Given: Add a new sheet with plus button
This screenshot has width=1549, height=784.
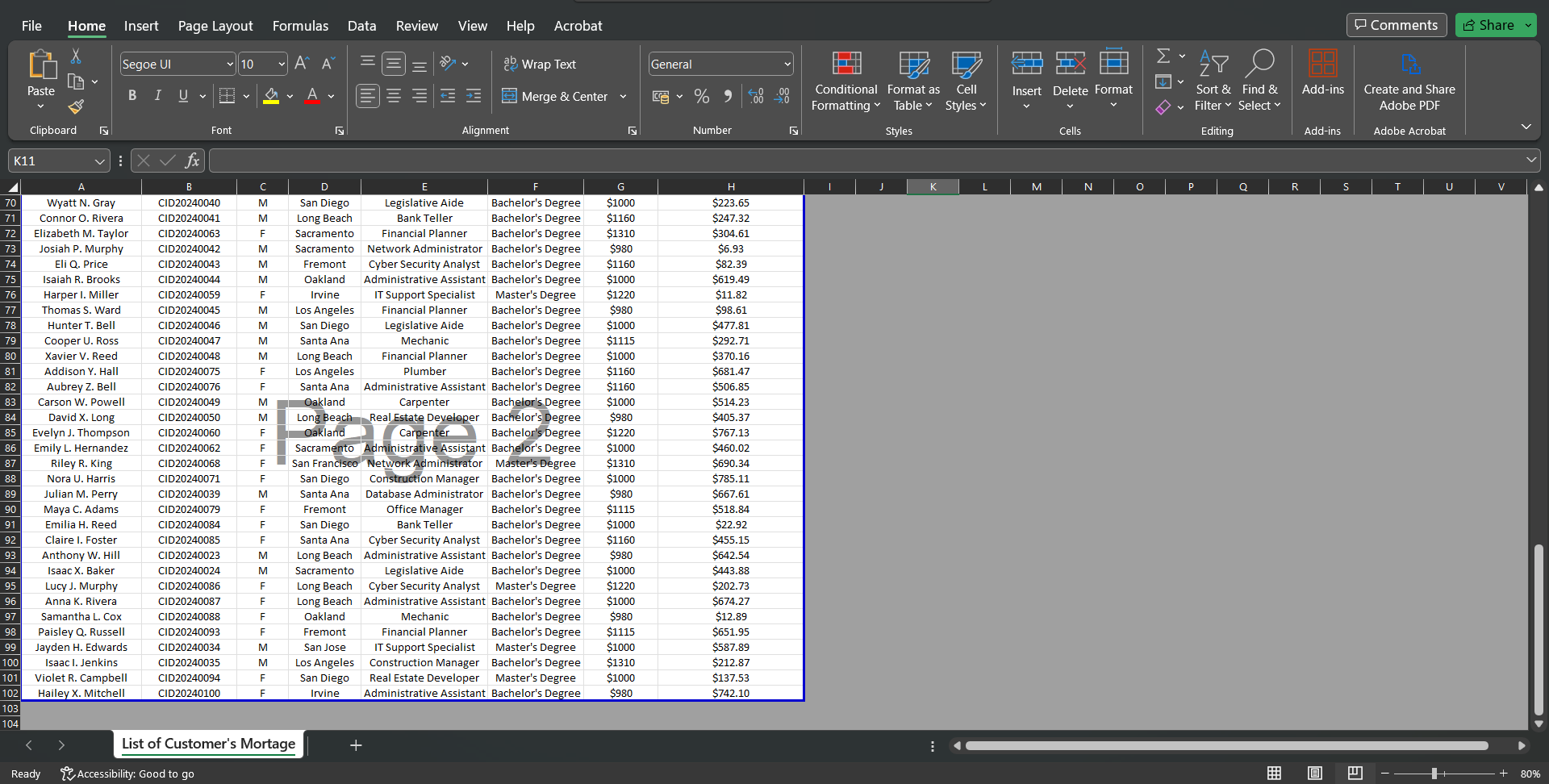Looking at the screenshot, I should (x=356, y=745).
